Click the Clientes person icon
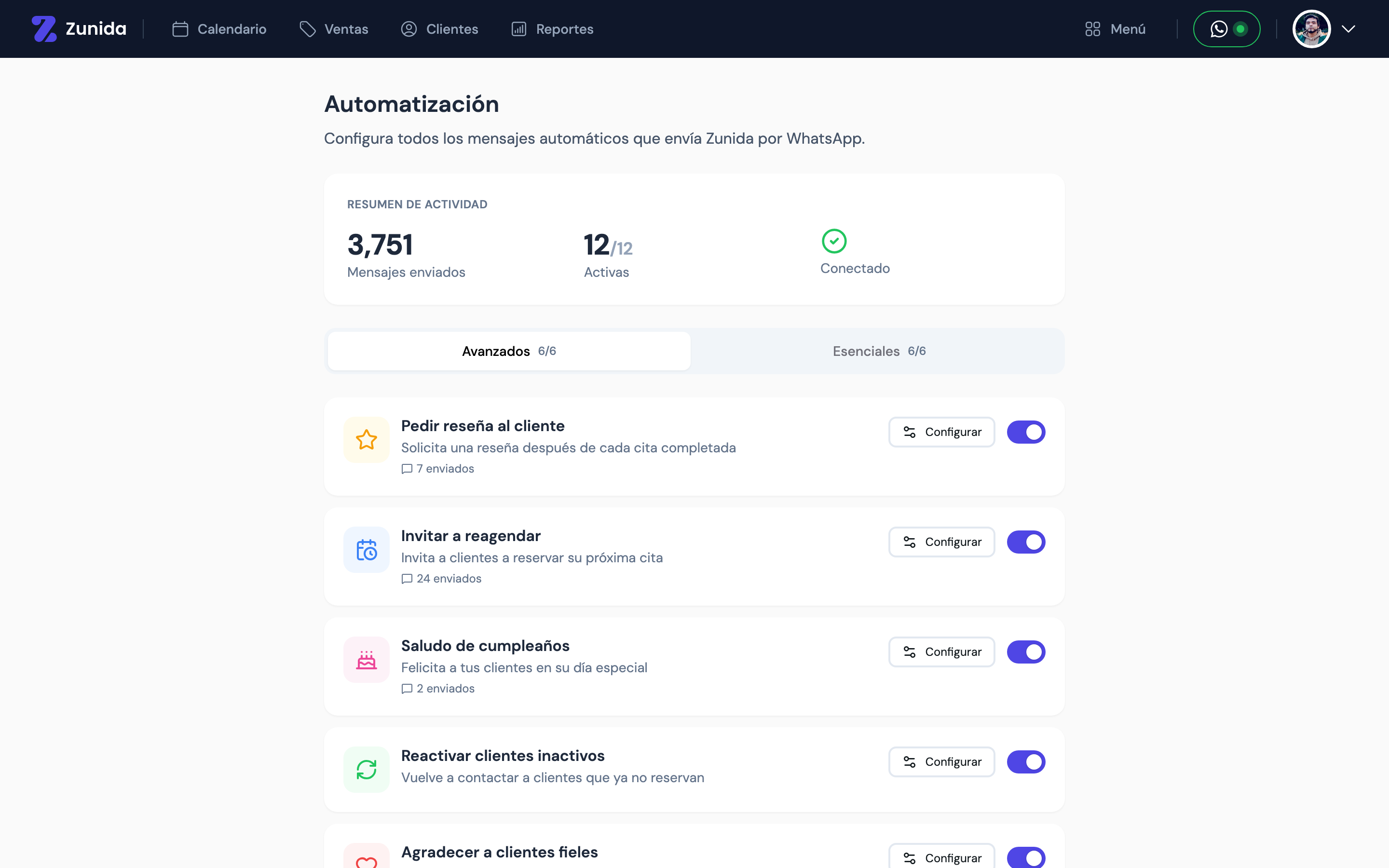 [409, 29]
